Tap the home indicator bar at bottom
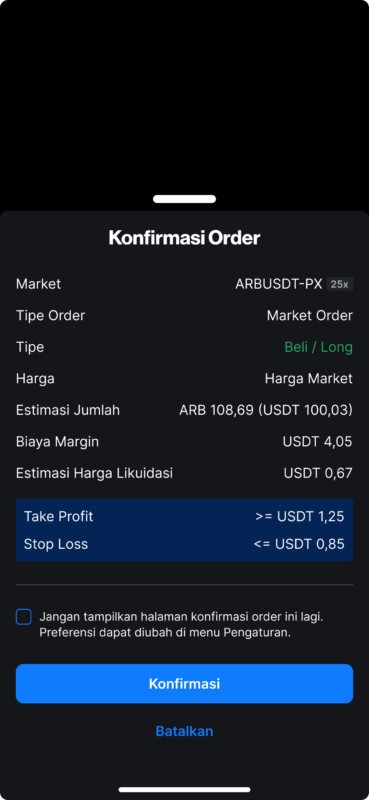 pyautogui.click(x=184, y=789)
